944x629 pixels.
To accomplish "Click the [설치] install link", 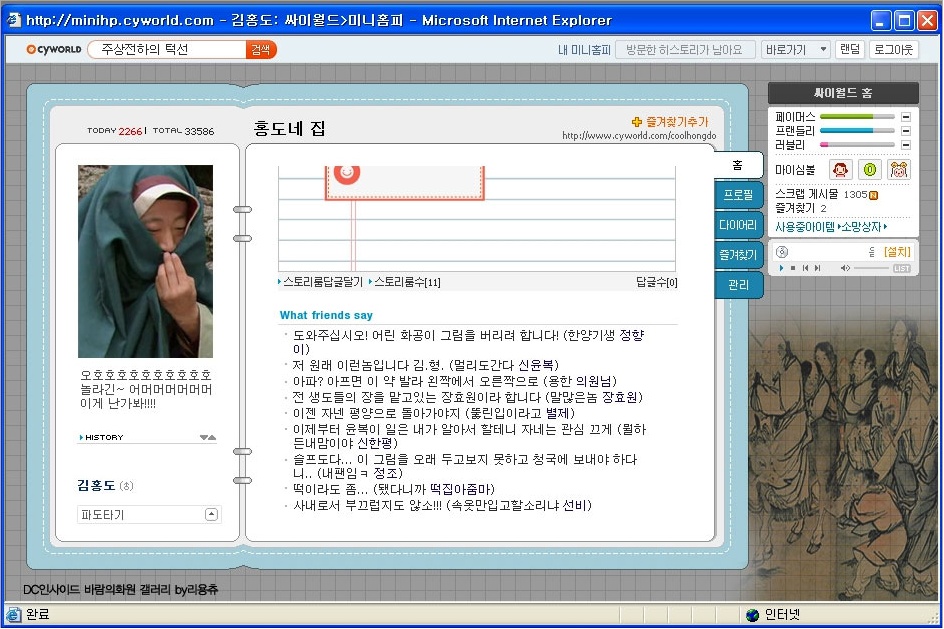I will [x=897, y=252].
